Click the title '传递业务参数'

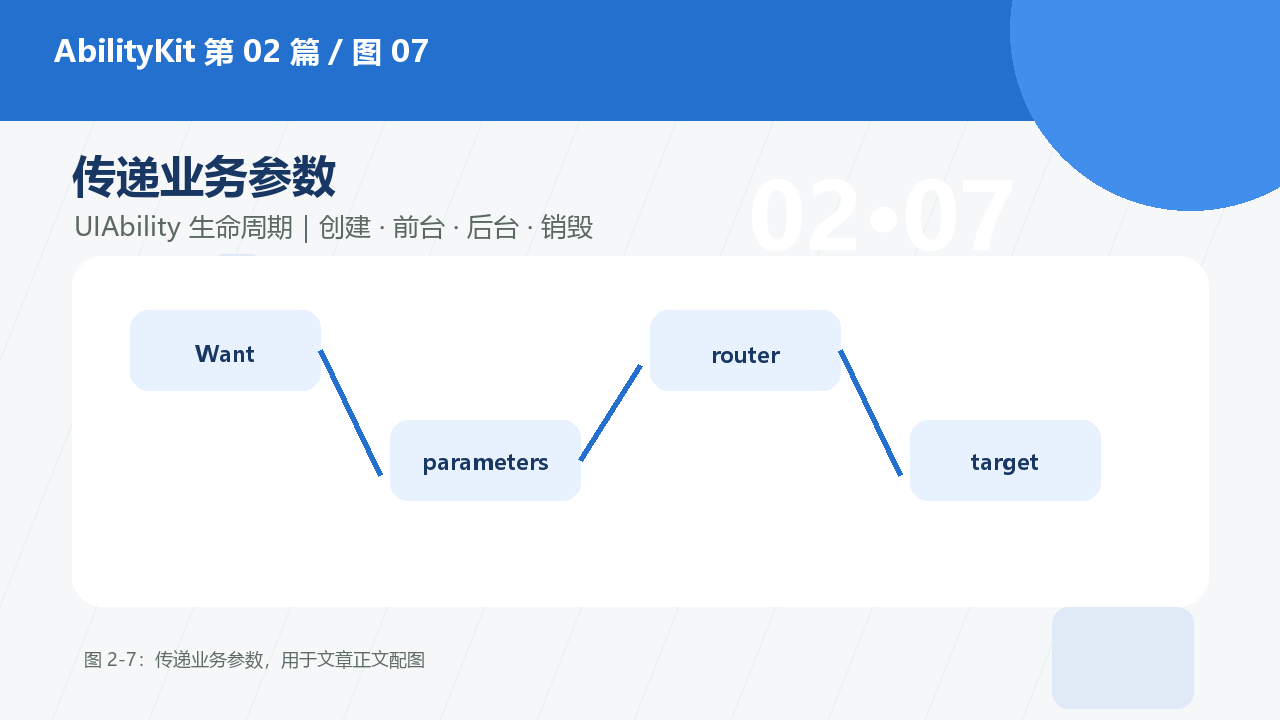click(204, 177)
